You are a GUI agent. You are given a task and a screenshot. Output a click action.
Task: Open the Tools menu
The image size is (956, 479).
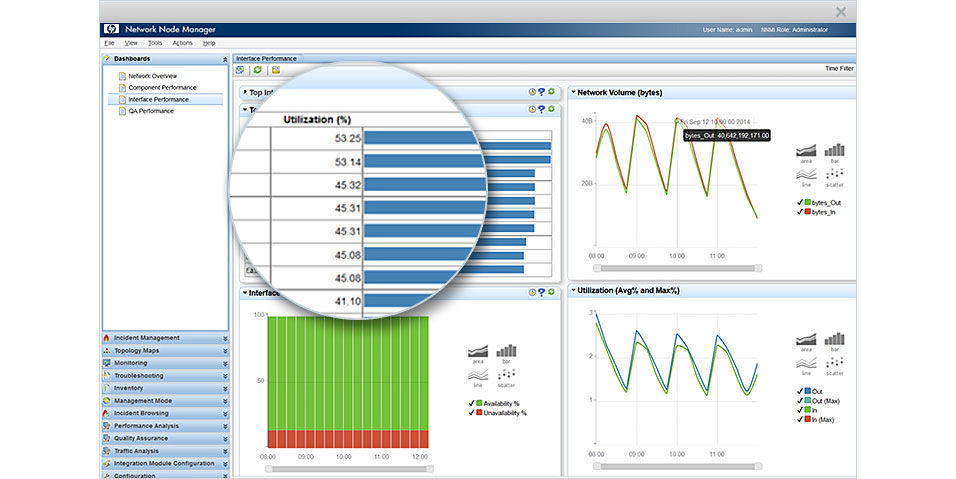pos(155,43)
